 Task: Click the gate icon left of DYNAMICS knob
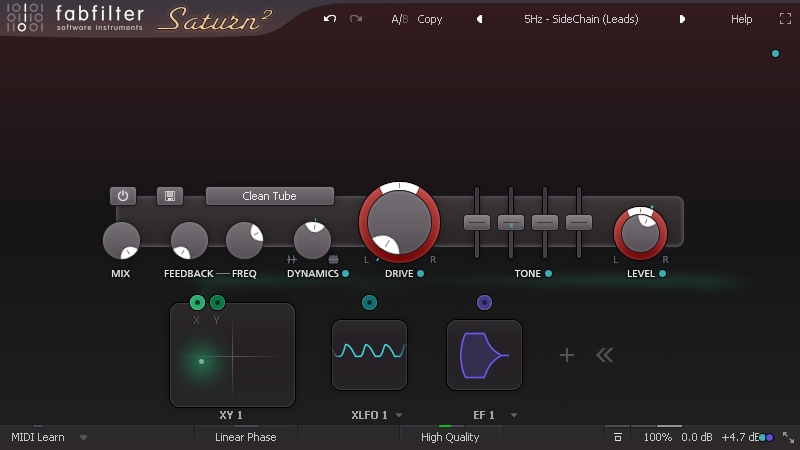tap(291, 259)
